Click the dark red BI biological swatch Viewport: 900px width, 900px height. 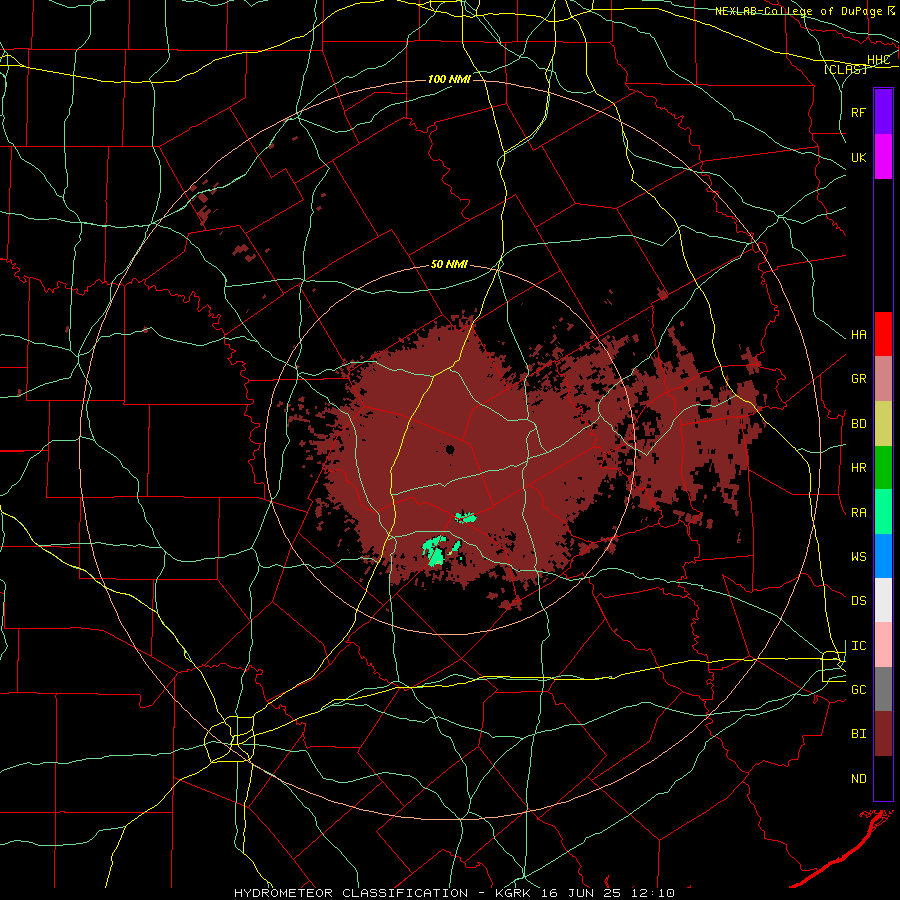coord(883,734)
